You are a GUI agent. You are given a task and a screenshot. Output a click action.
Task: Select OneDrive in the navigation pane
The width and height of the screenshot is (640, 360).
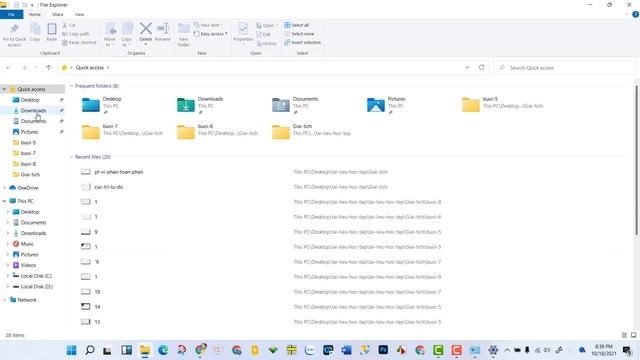[x=28, y=188]
